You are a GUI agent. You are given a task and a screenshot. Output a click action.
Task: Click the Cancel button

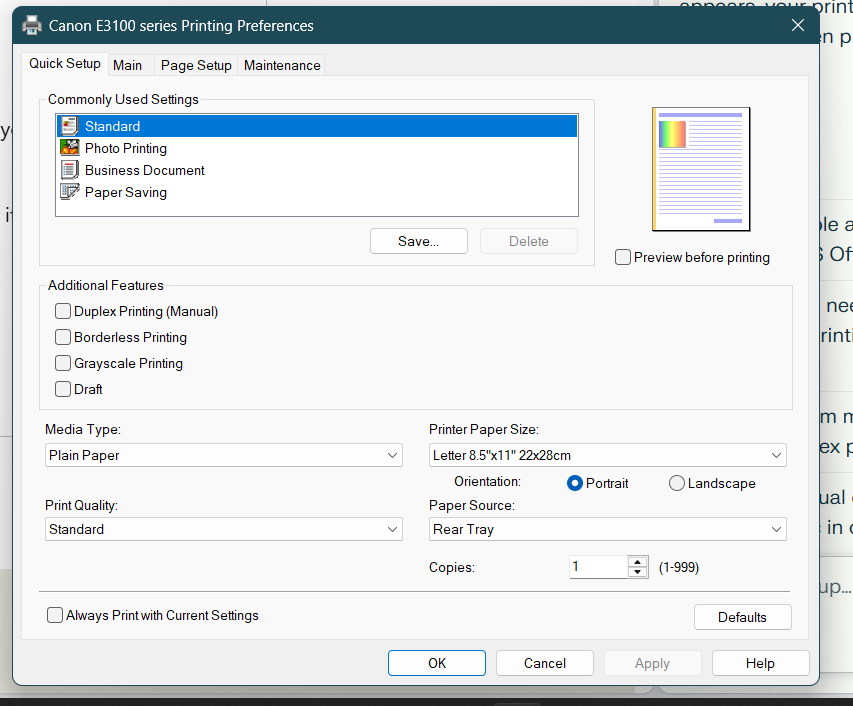(545, 663)
